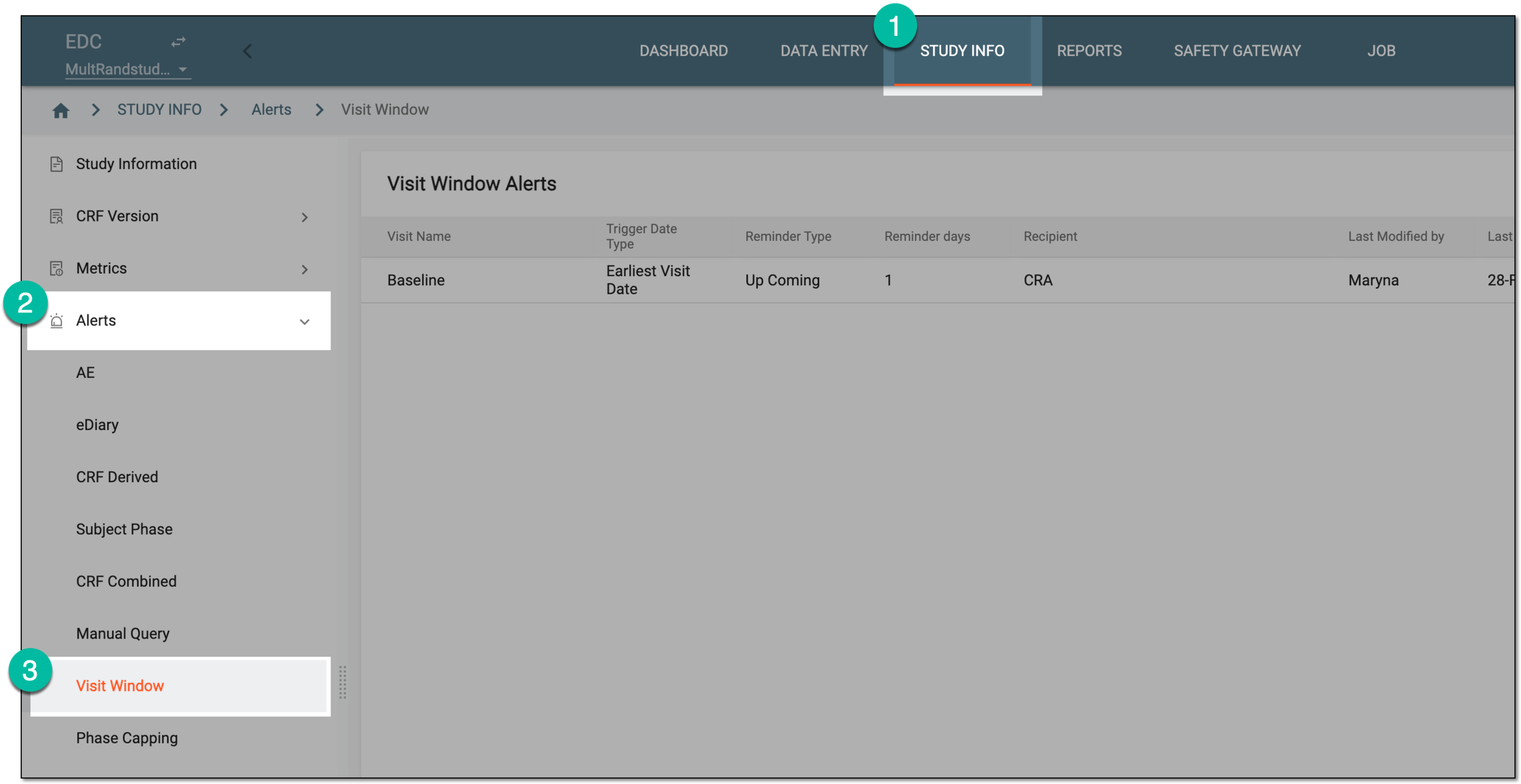Click the Study Information document icon
The height and width of the screenshot is (784, 1521).
[x=56, y=164]
